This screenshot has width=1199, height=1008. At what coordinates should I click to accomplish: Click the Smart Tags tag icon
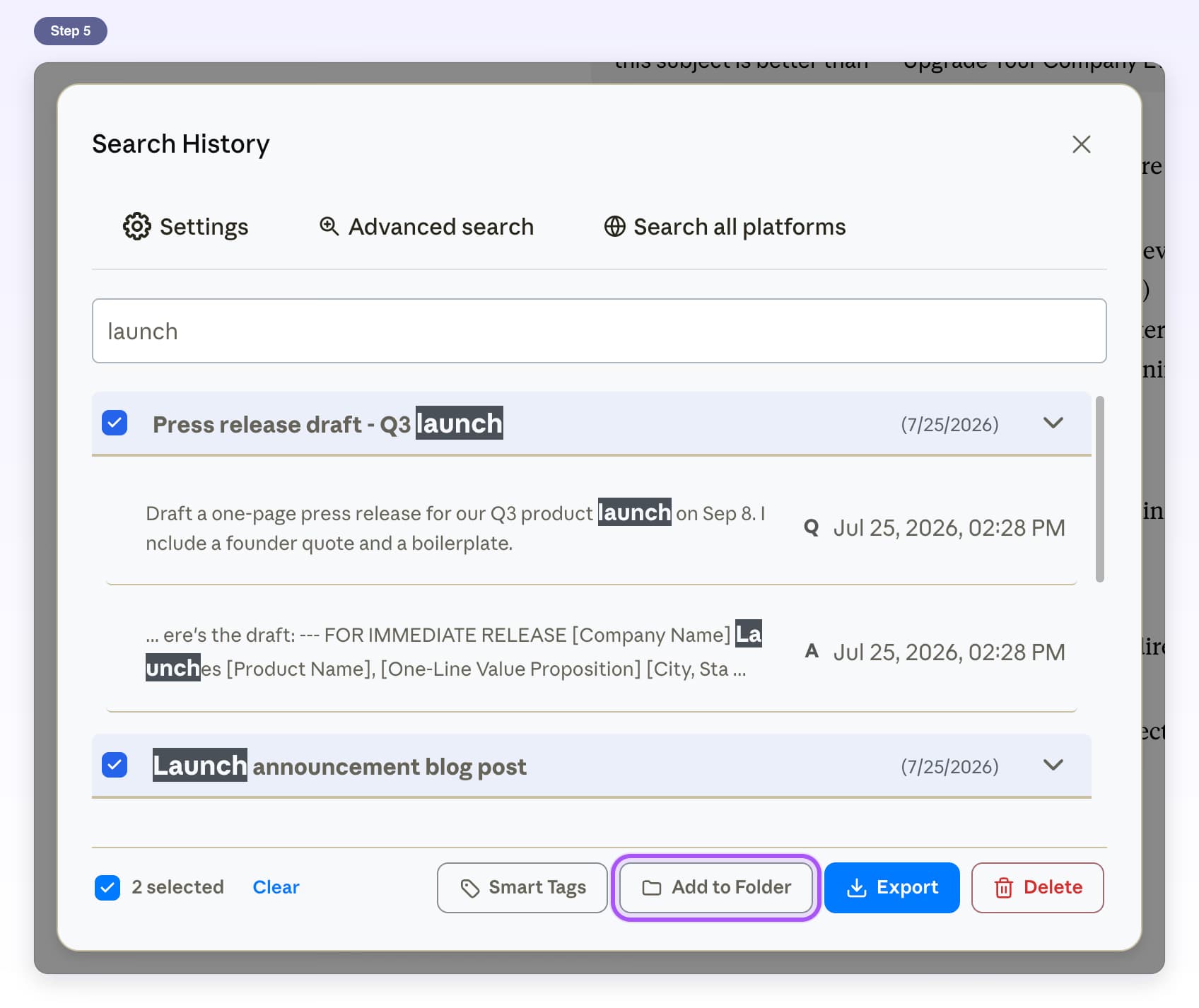470,888
